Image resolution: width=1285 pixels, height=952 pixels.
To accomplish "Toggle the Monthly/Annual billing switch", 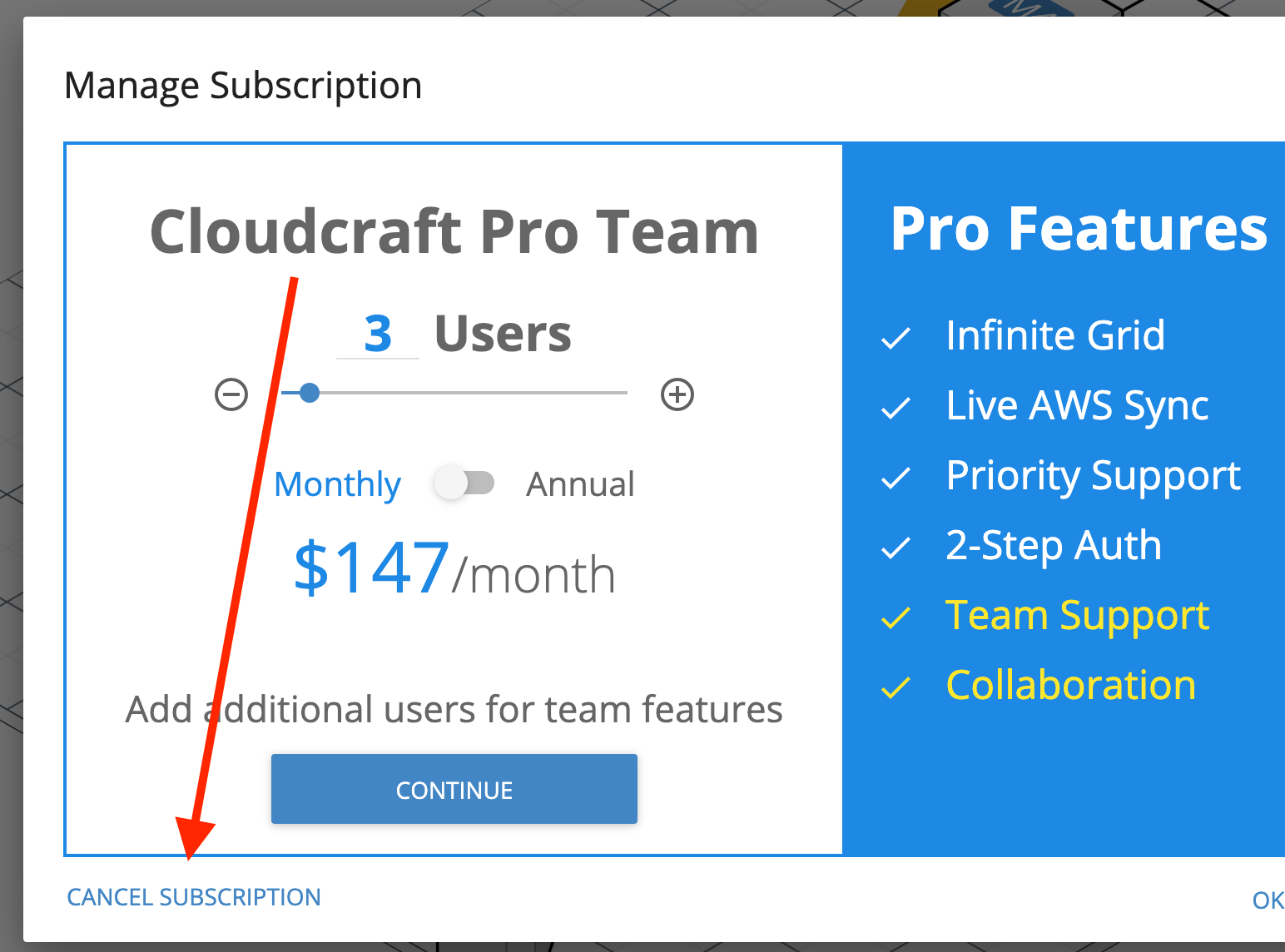I will [464, 483].
